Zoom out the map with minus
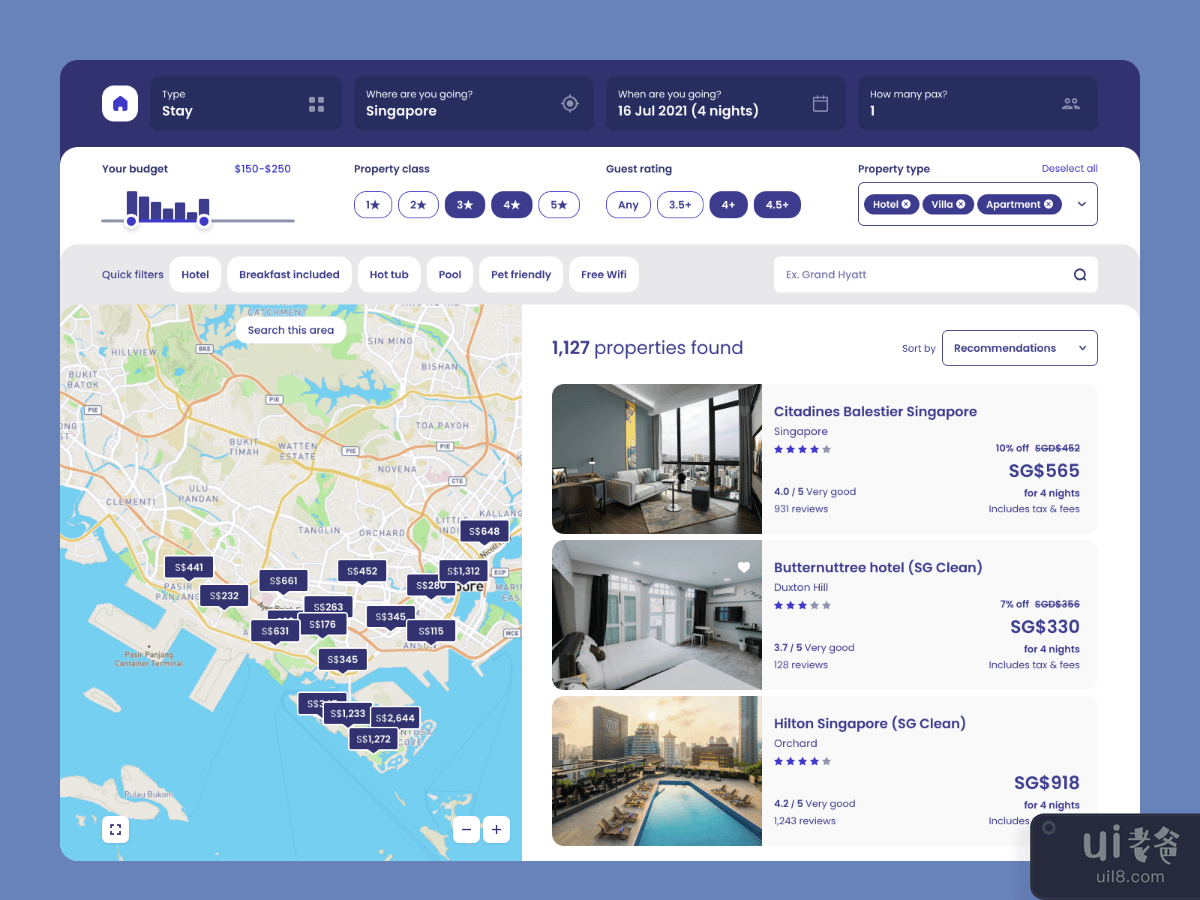This screenshot has height=900, width=1200. pyautogui.click(x=466, y=829)
